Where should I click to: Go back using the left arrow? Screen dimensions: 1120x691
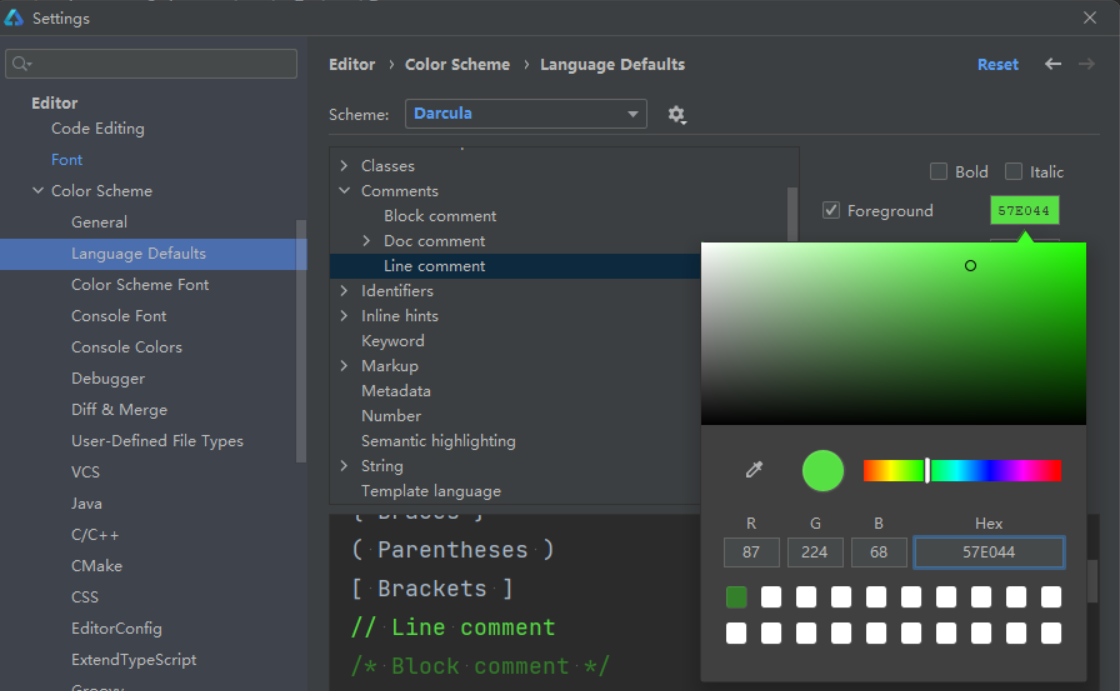pos(1053,64)
